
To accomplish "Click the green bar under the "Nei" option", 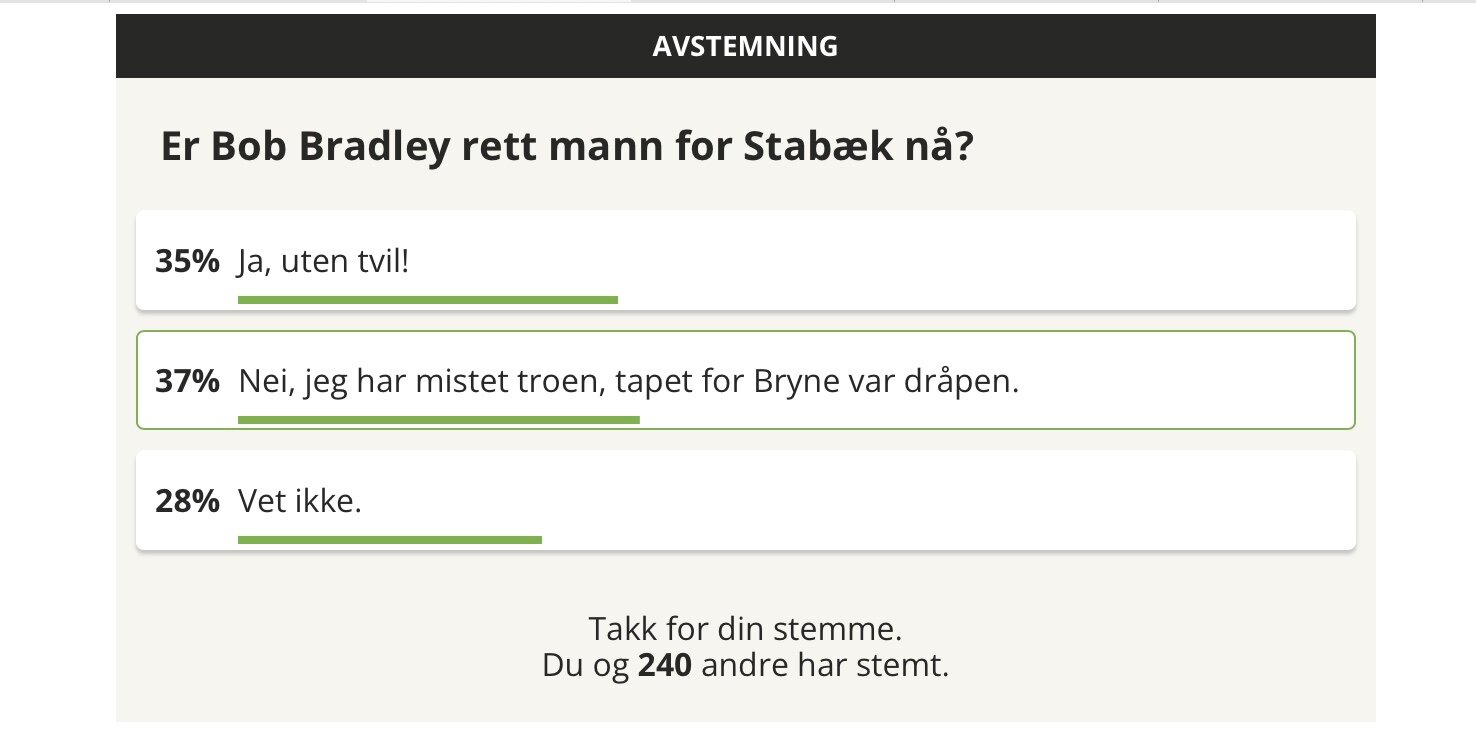I will [x=439, y=420].
